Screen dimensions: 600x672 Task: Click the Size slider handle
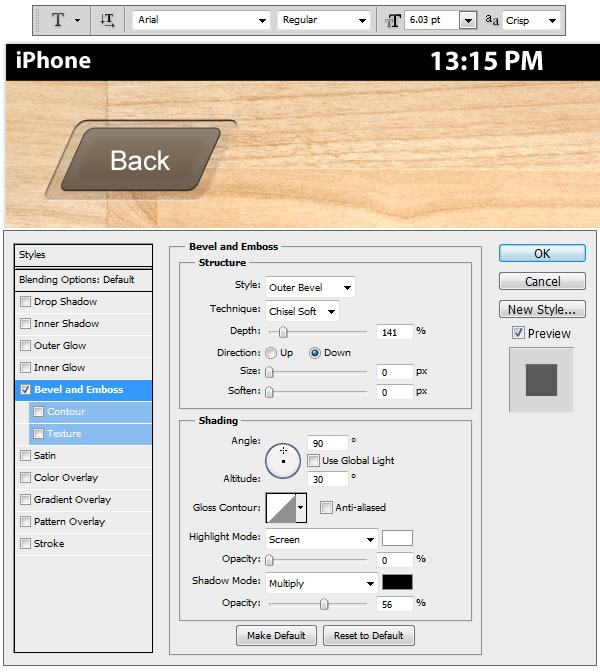pos(269,372)
